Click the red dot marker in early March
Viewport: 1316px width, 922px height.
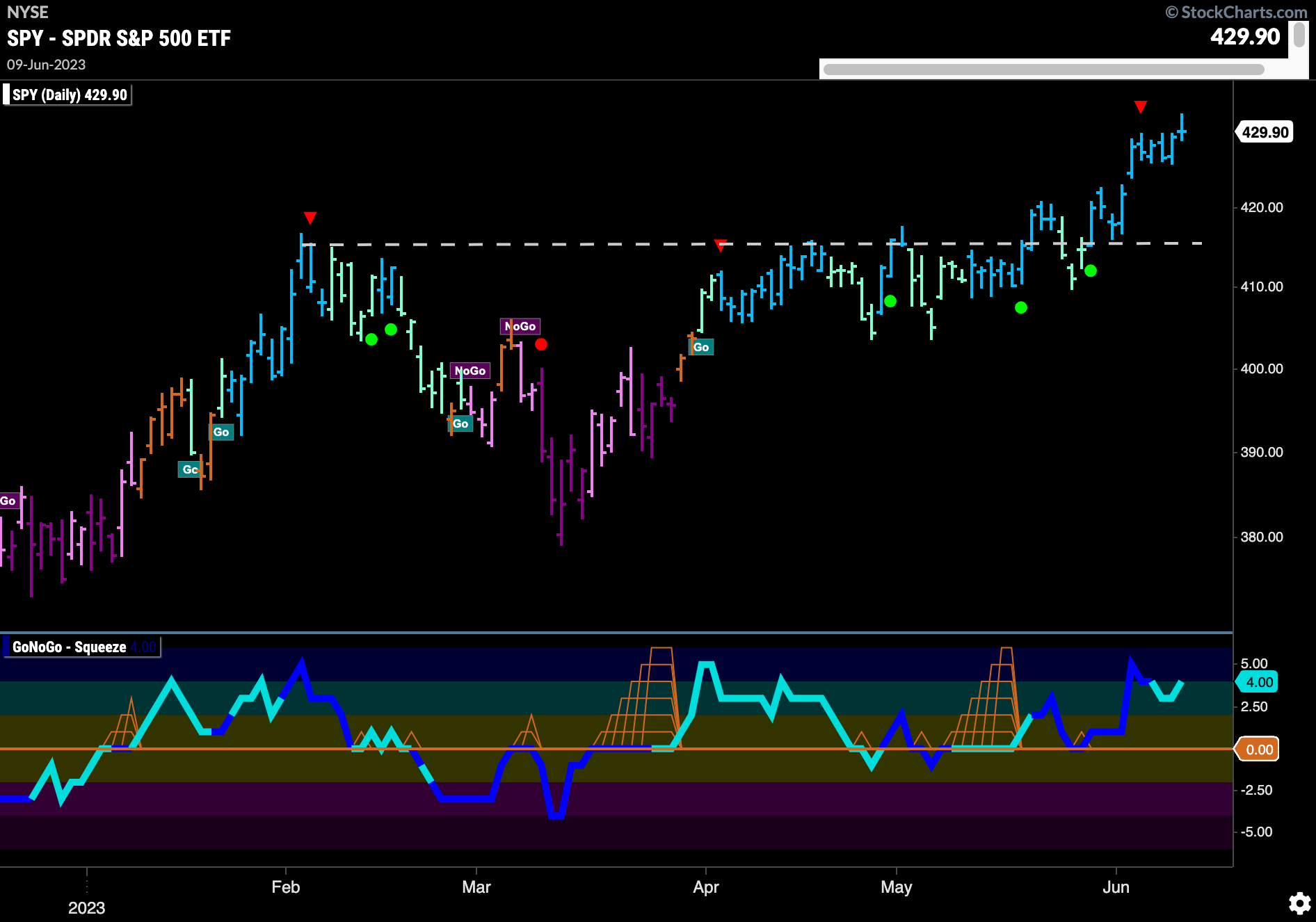click(x=541, y=344)
